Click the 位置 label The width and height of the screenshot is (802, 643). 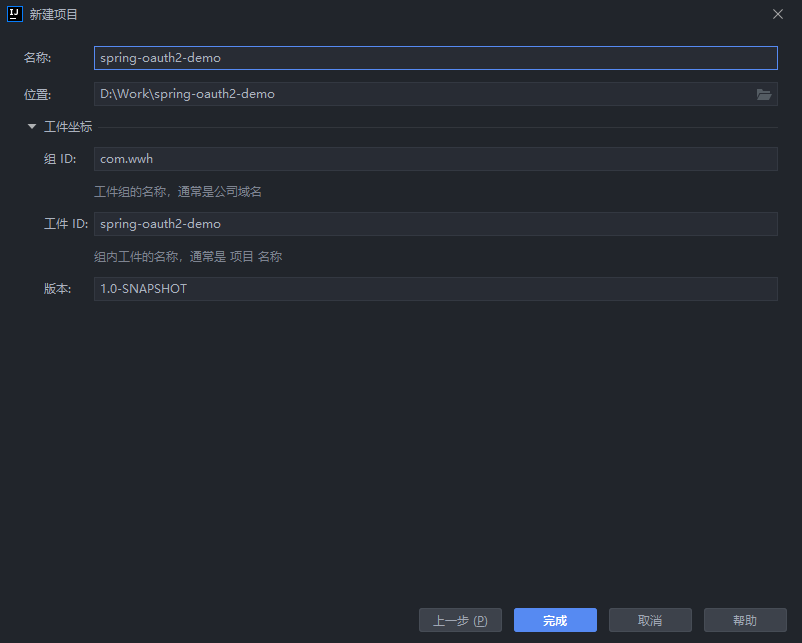(x=38, y=94)
